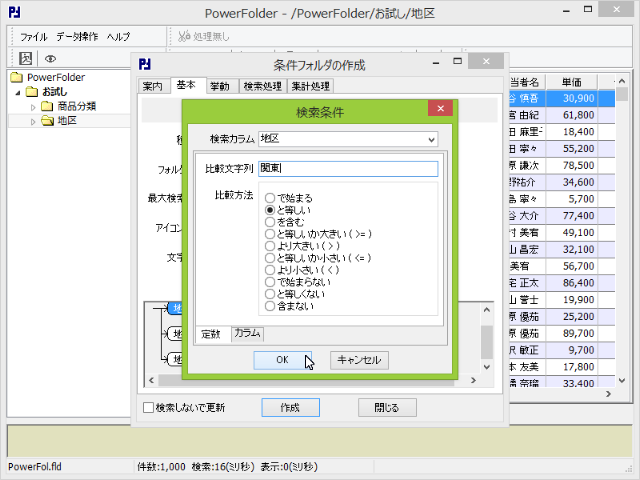
Task: Click condition tree vertical scrollbar thumb
Action: (x=487, y=342)
